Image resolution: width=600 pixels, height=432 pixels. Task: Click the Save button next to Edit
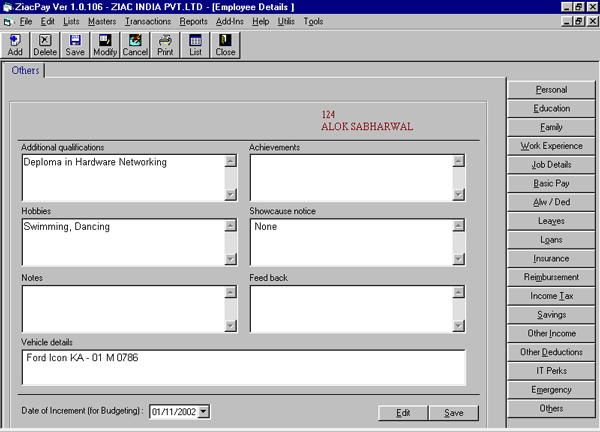click(x=453, y=413)
